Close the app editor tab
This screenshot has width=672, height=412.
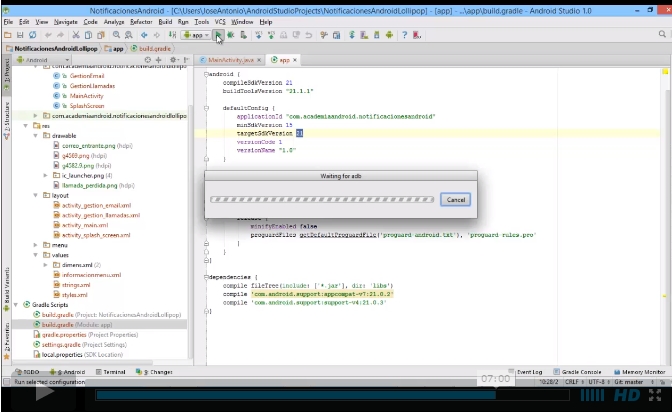295,60
